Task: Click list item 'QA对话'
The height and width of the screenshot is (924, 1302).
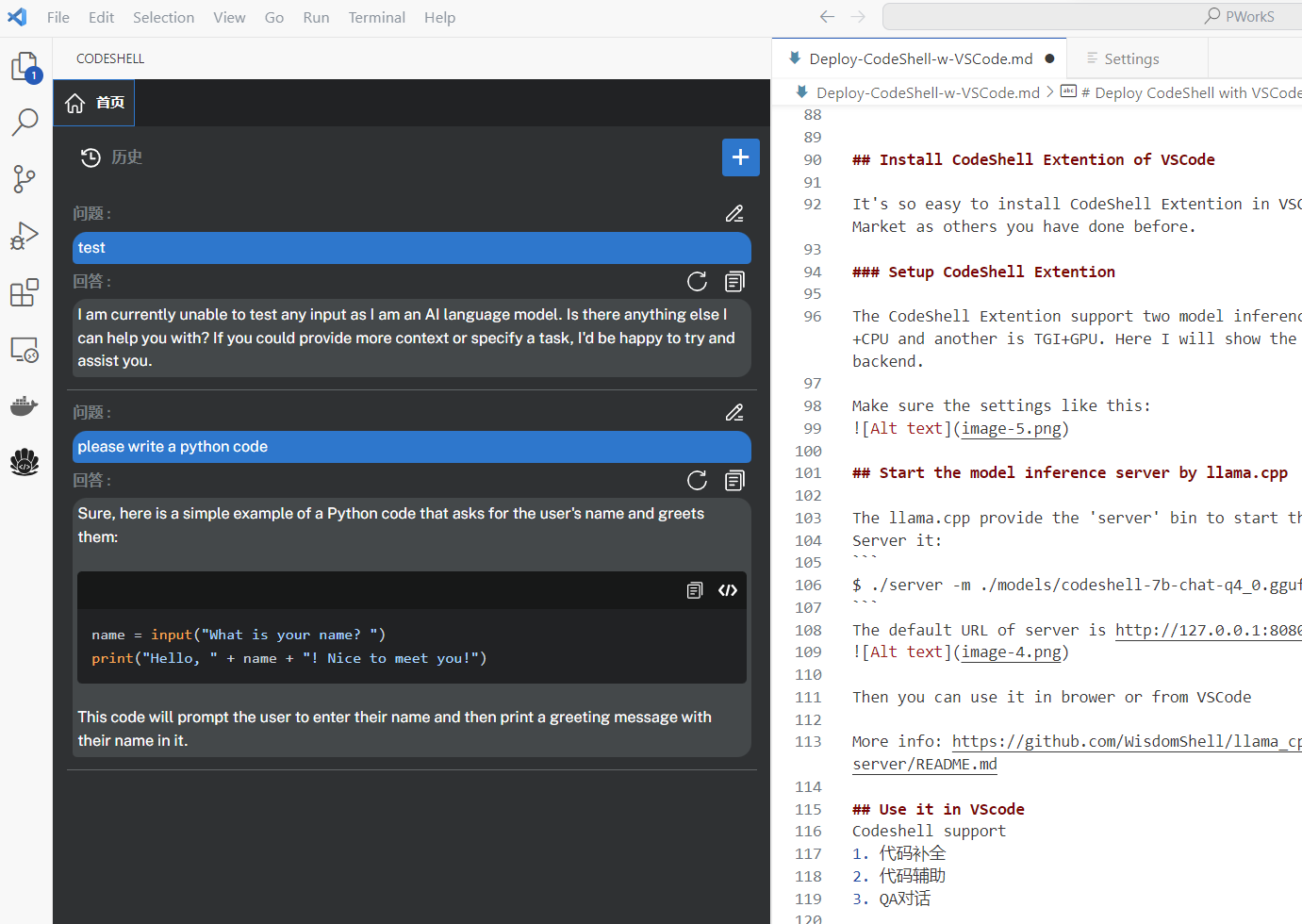Action: coord(905,899)
